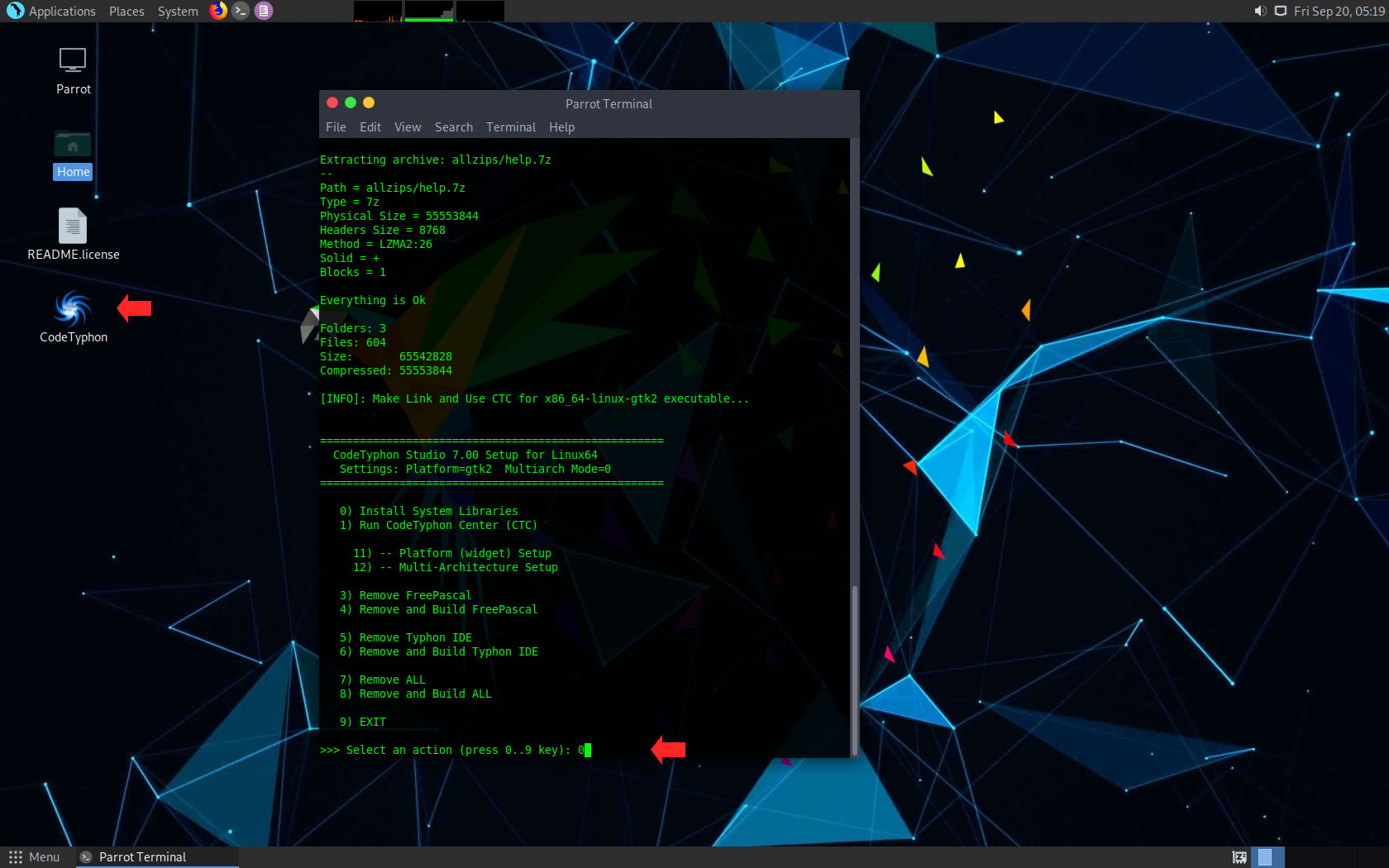Click the purple notes launcher in top panel
This screenshot has height=868, width=1389.
[x=263, y=11]
